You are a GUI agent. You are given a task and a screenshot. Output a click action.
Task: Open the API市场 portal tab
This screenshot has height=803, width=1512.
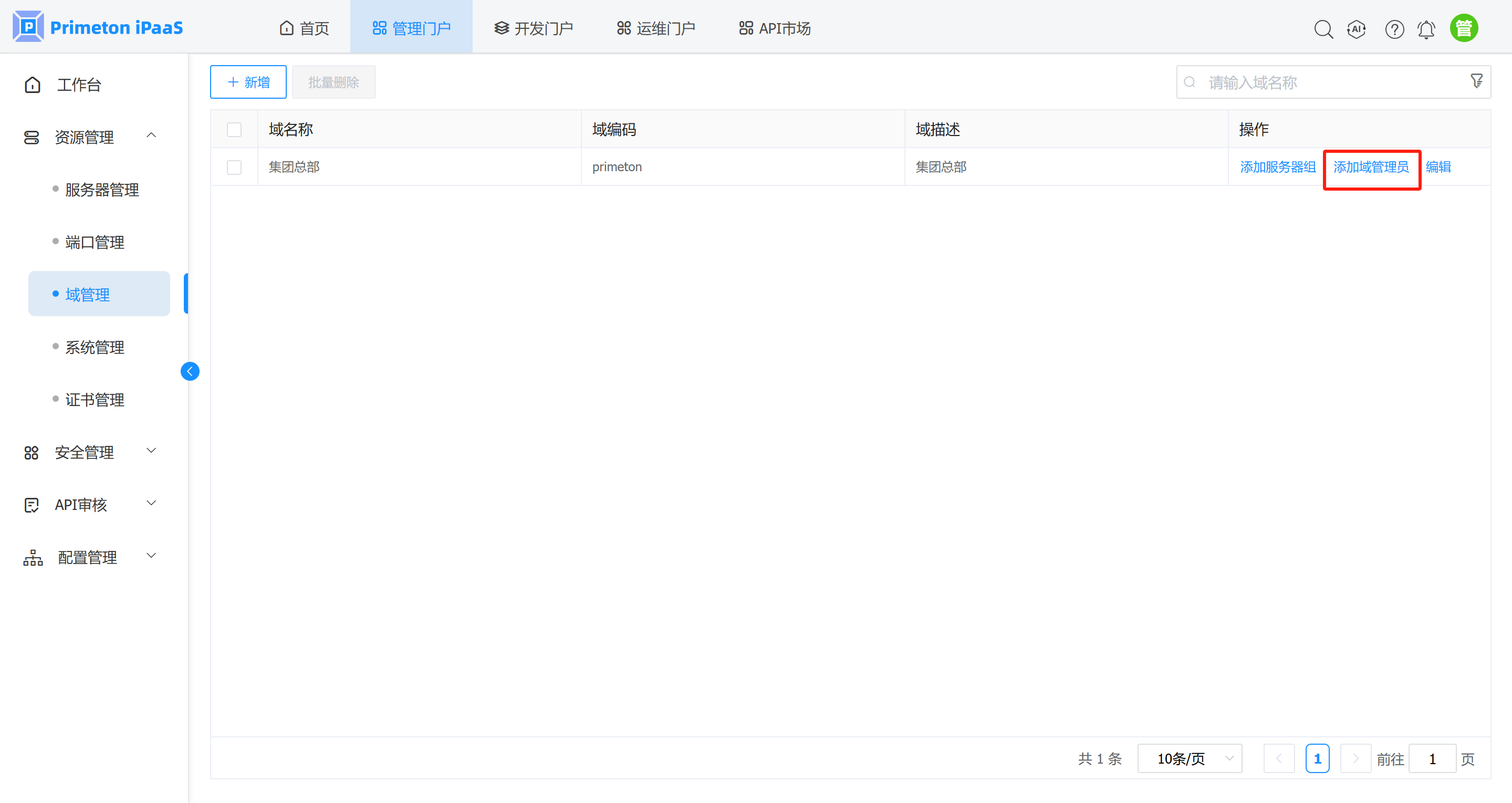(774, 27)
